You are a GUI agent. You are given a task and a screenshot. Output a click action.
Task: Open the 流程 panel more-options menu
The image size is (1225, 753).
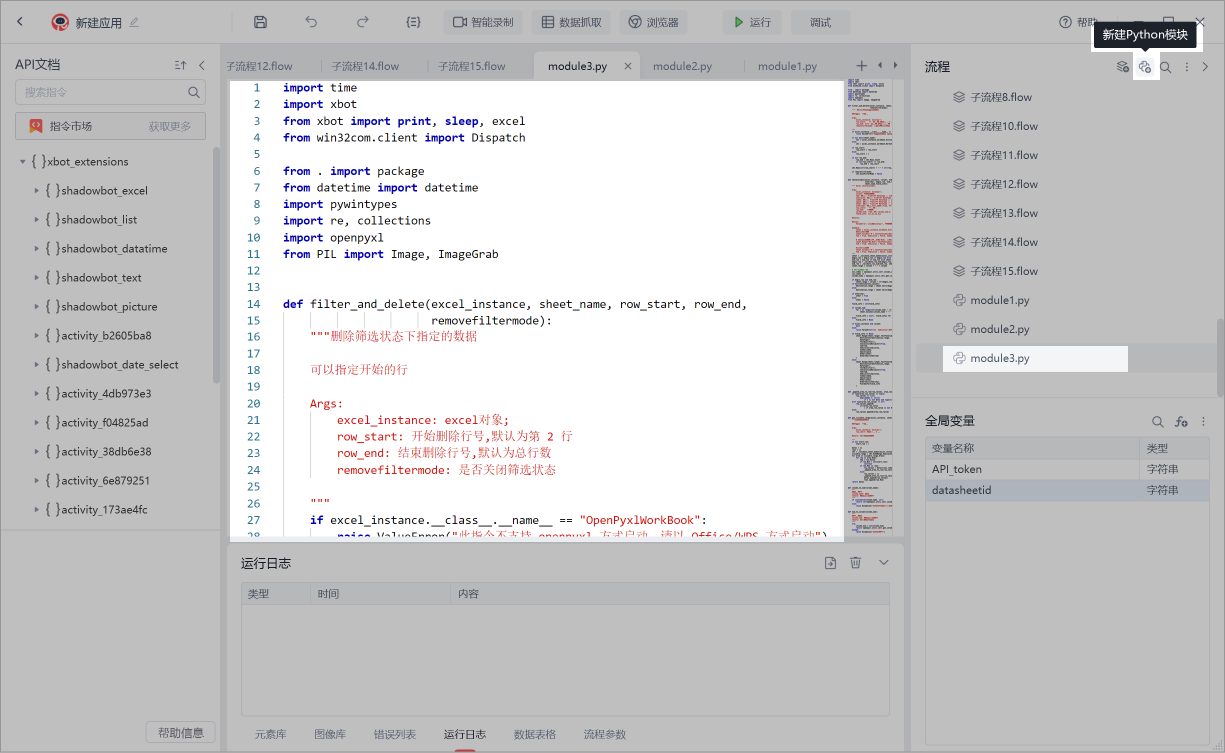(1187, 67)
